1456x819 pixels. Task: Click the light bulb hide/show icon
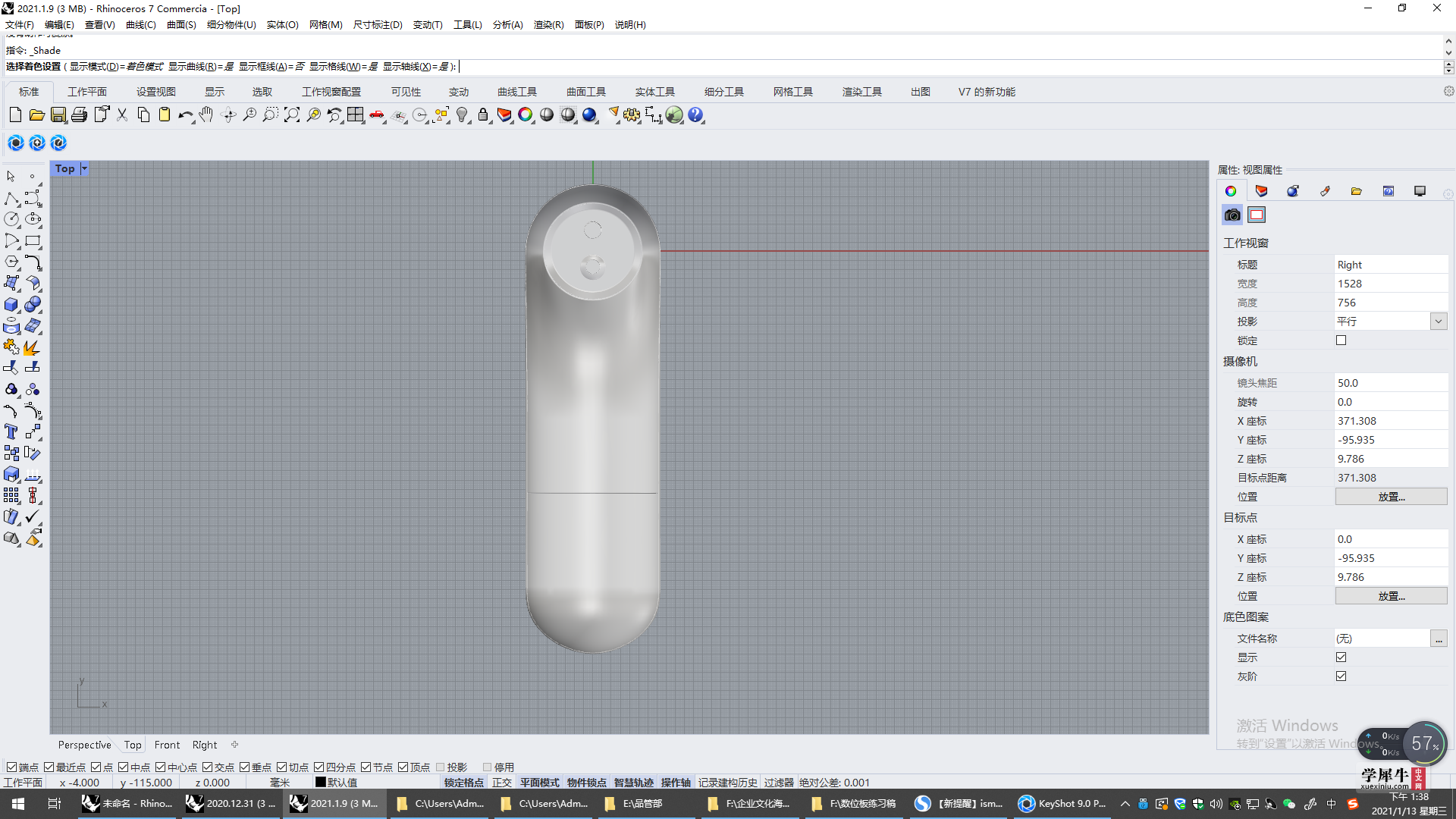click(462, 115)
